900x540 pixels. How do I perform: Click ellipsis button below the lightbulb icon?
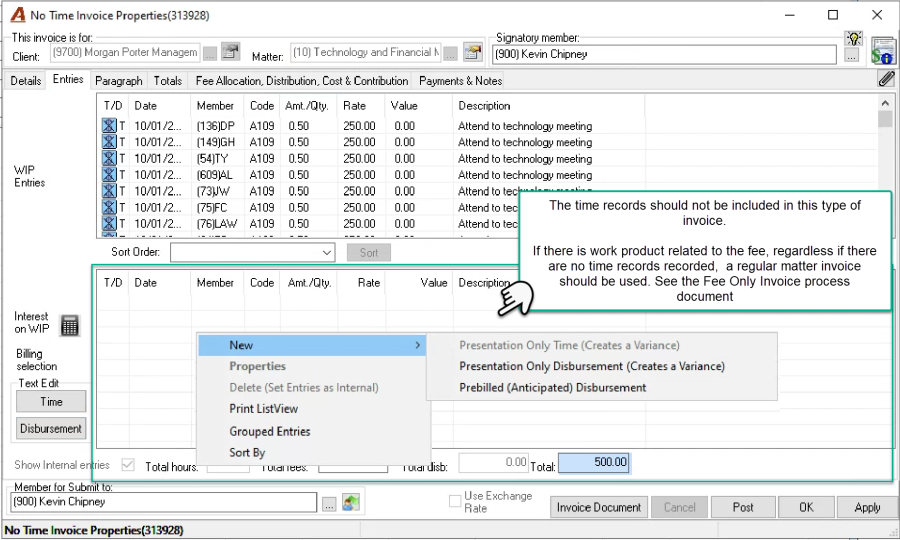point(852,56)
